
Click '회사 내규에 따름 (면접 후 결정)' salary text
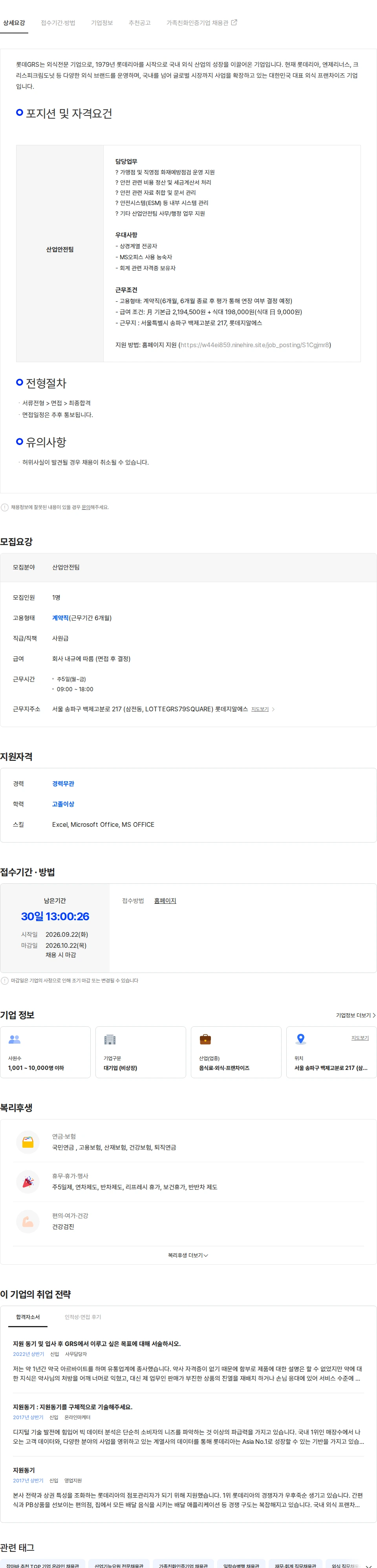pos(92,659)
